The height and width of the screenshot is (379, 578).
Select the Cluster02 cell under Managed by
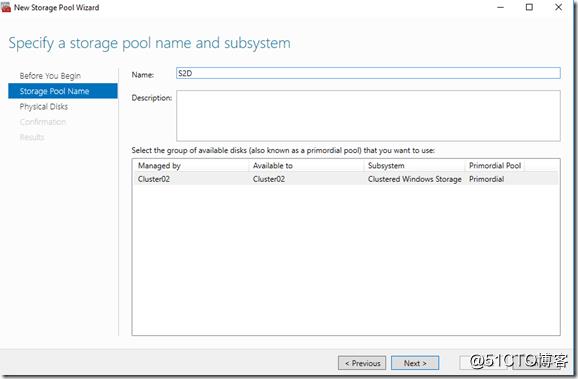click(x=154, y=179)
